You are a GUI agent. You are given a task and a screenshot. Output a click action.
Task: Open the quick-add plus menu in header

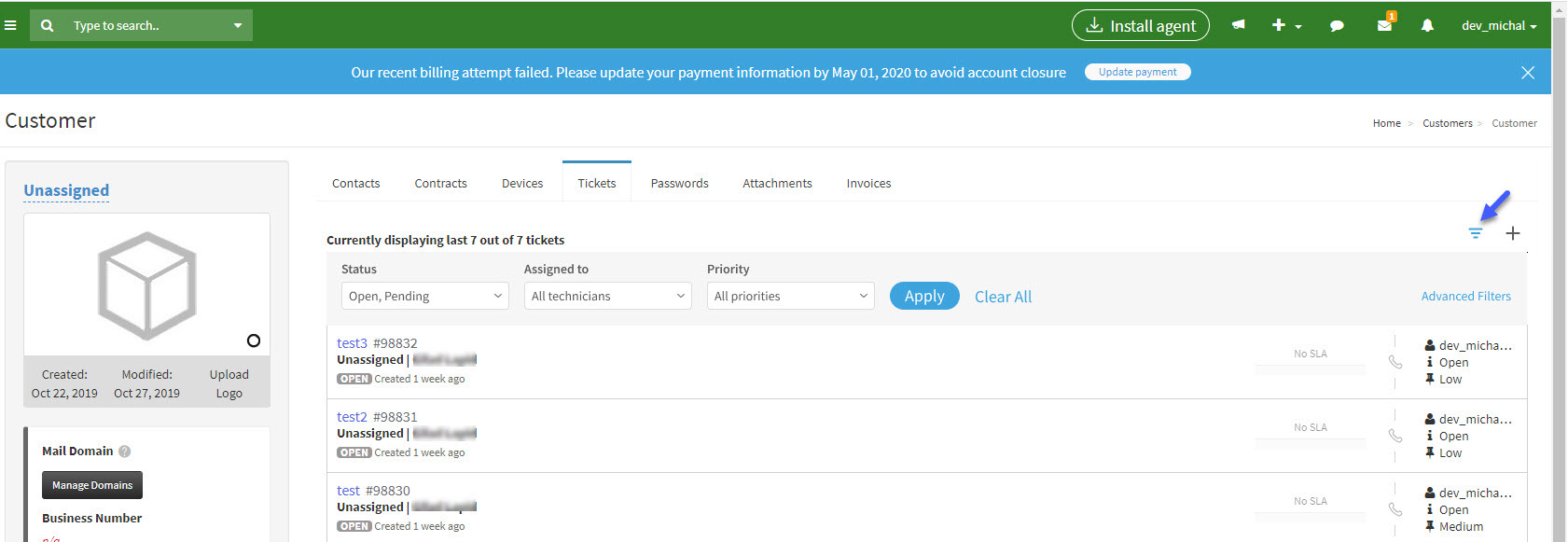point(1286,25)
